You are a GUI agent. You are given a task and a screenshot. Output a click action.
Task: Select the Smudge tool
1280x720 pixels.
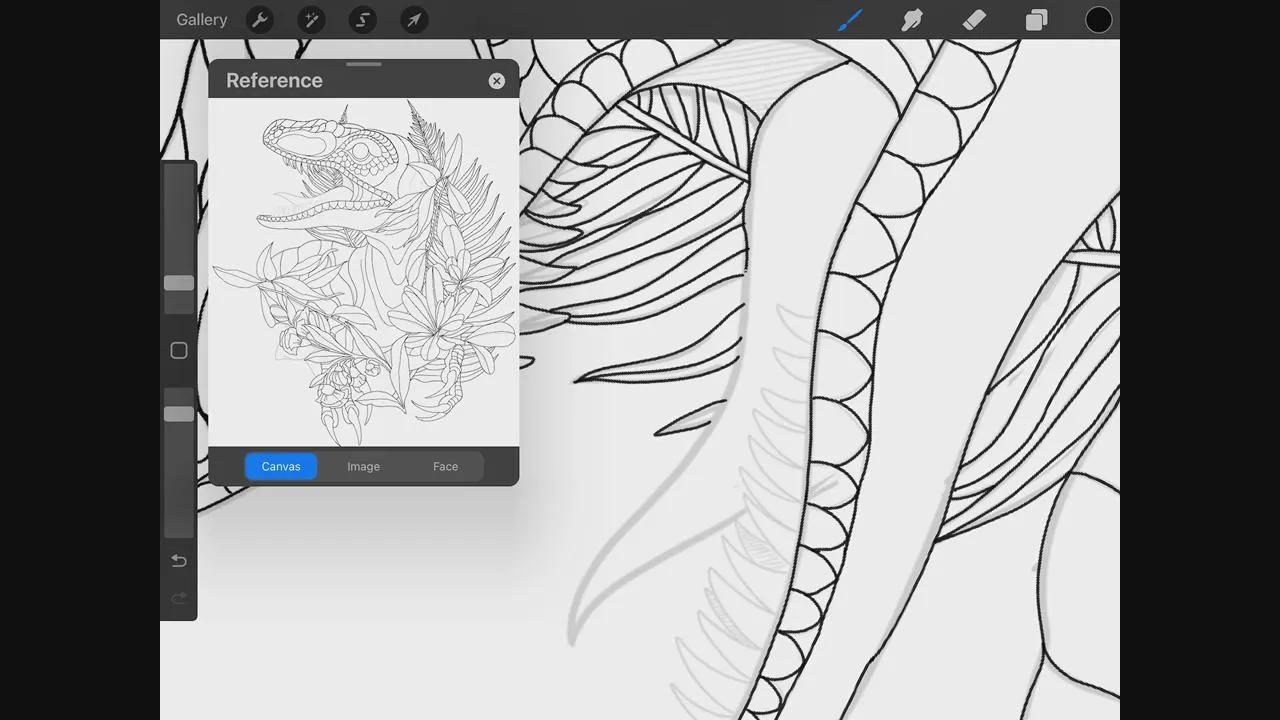(912, 20)
